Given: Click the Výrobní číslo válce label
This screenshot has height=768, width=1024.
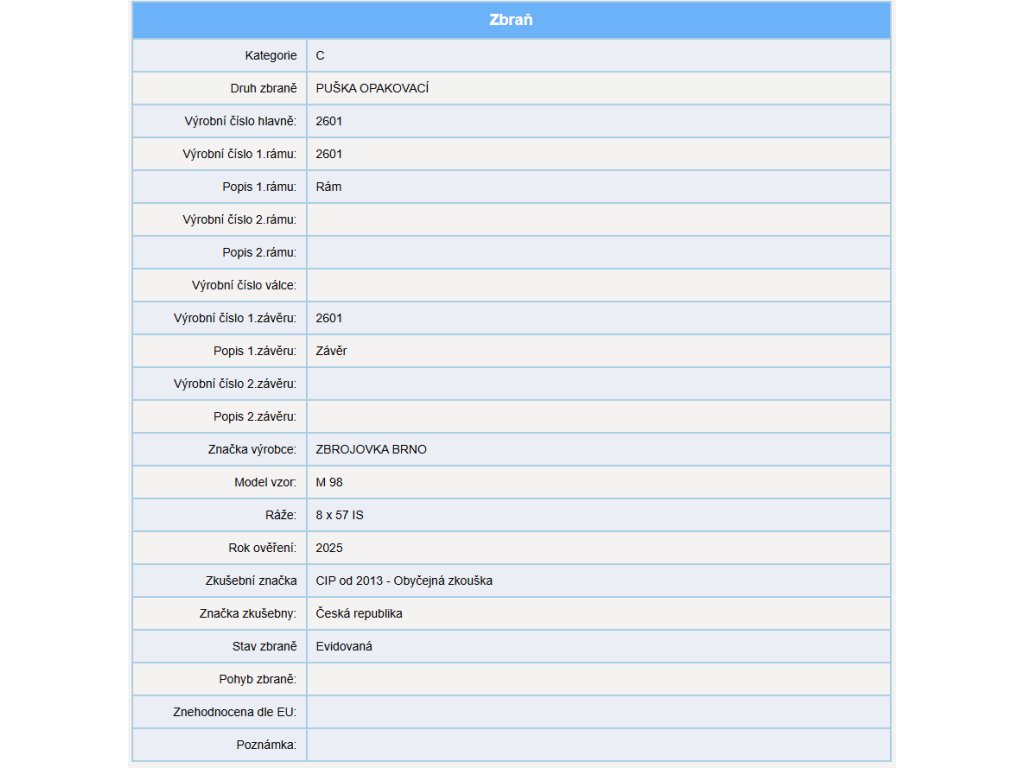Looking at the screenshot, I should click(x=244, y=285).
